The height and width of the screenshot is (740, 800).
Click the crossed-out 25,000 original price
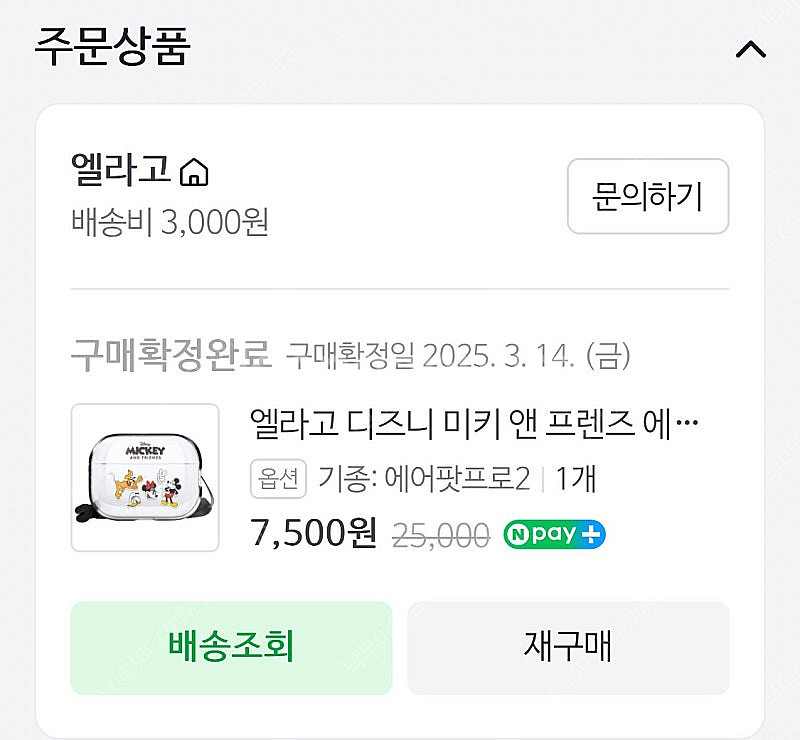point(440,535)
